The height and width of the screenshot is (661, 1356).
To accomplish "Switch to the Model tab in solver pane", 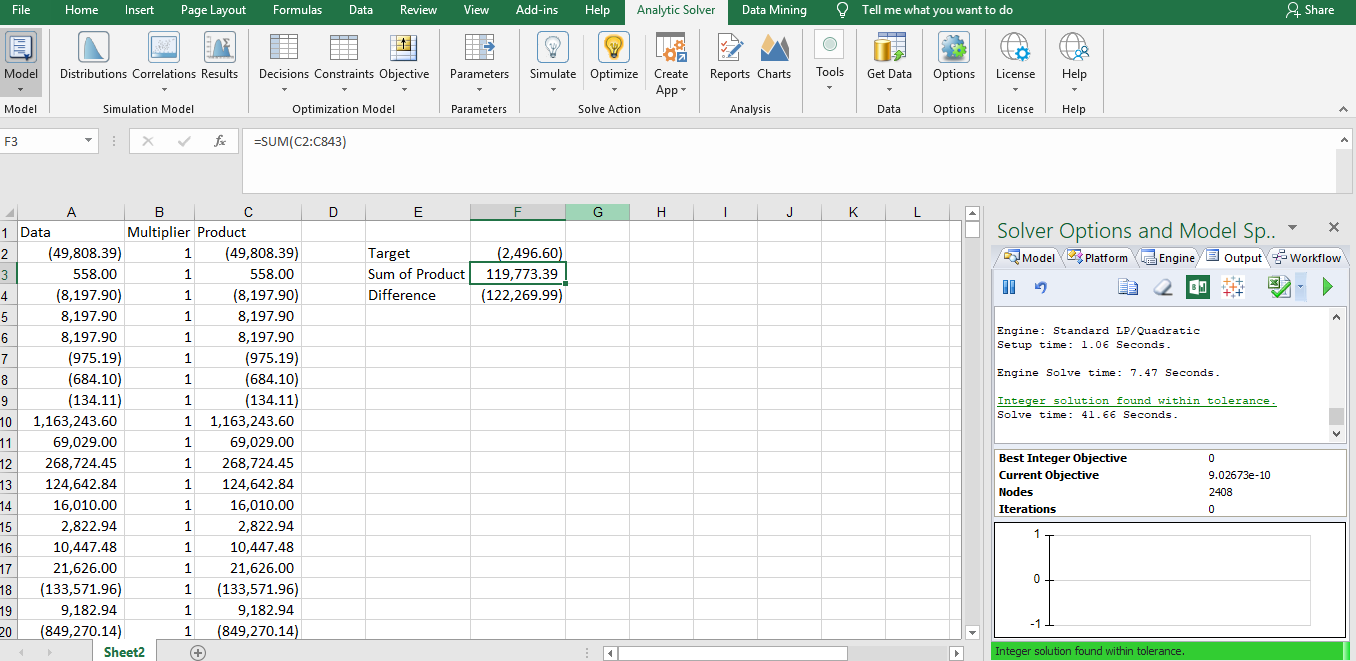I will tap(1029, 257).
